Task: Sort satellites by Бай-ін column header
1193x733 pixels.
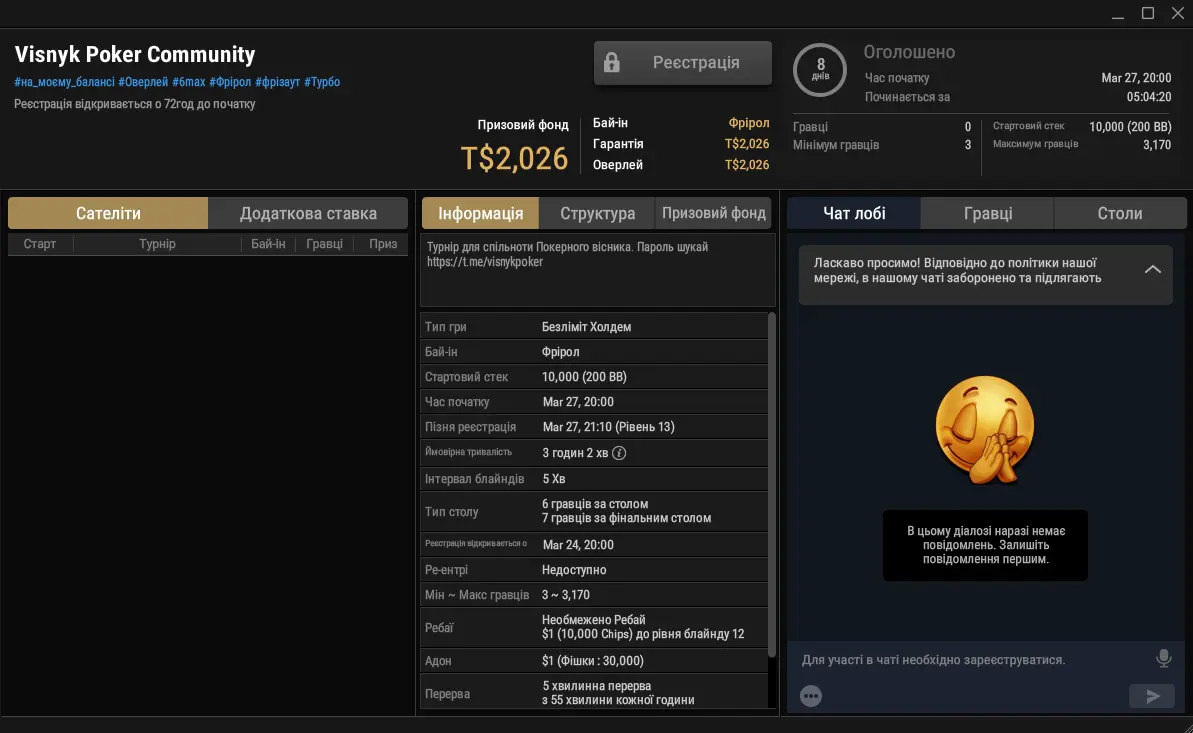Action: pos(268,244)
